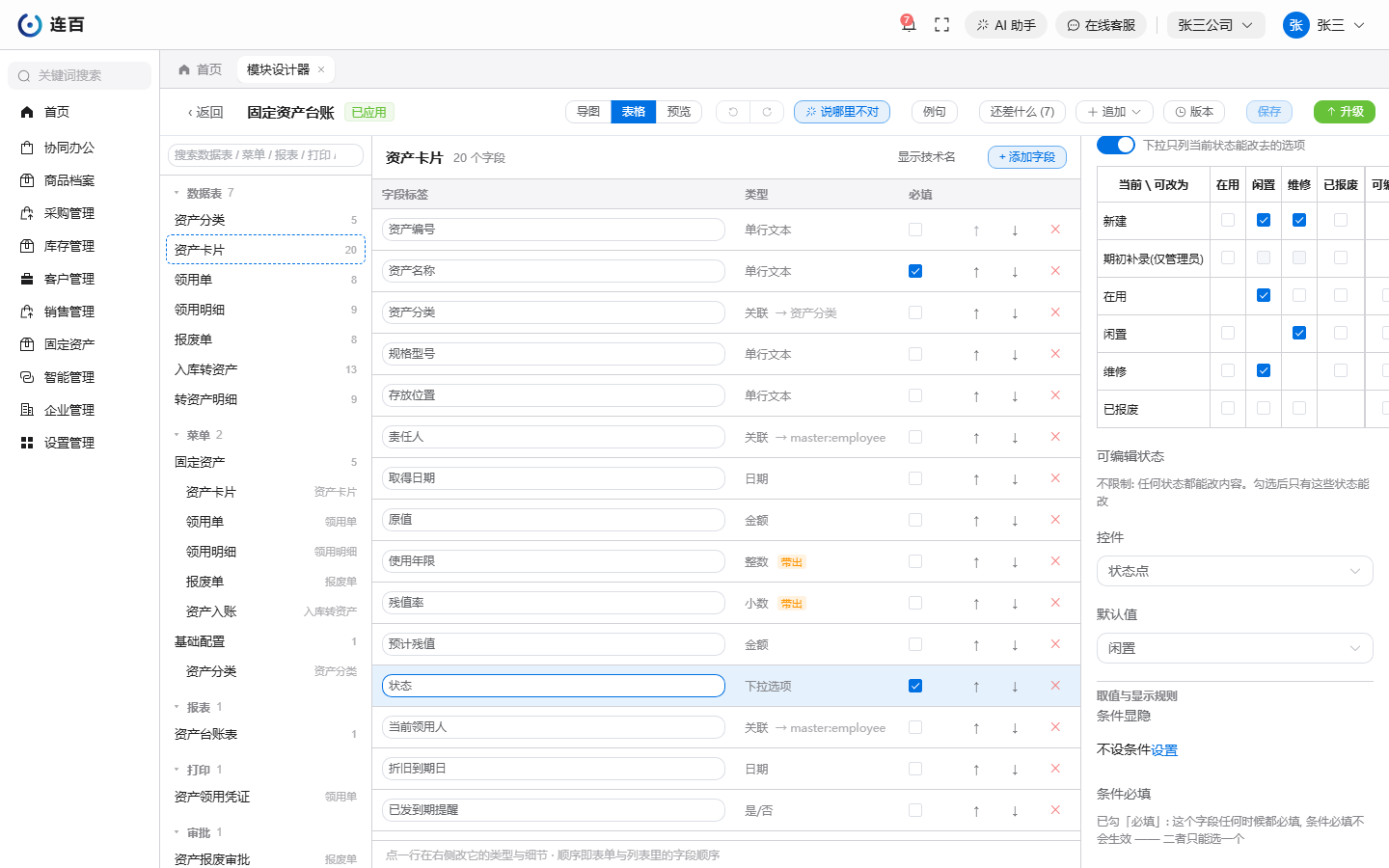The image size is (1389, 868).
Task: Delete the 存放位置 field
Action: click(x=1055, y=395)
